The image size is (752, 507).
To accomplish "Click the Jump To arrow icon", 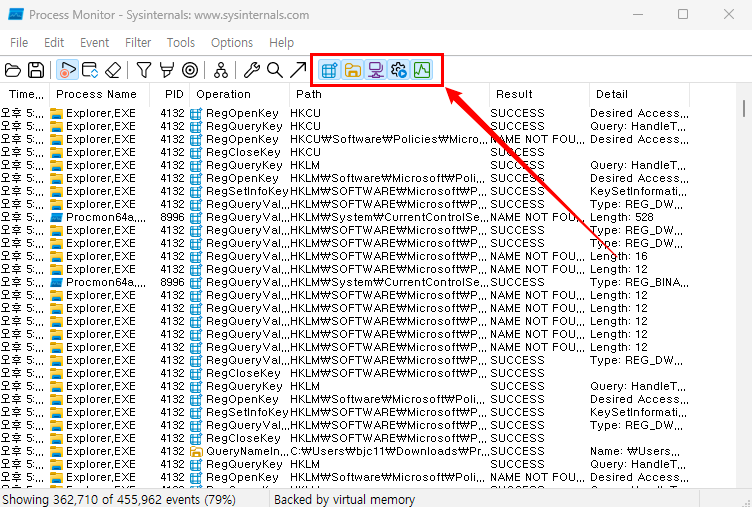I will [x=297, y=70].
